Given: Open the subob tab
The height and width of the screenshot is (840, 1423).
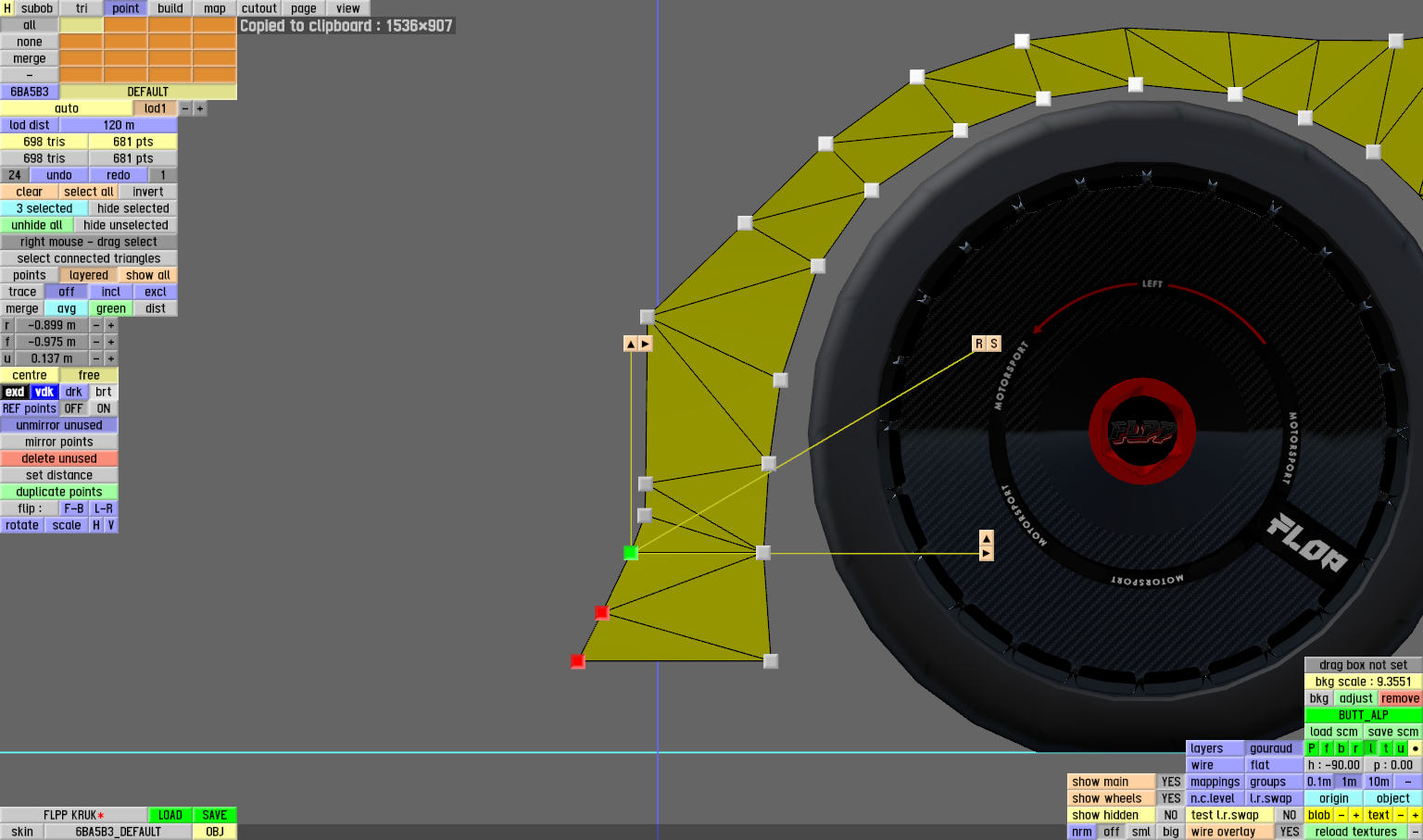Looking at the screenshot, I should click(37, 8).
